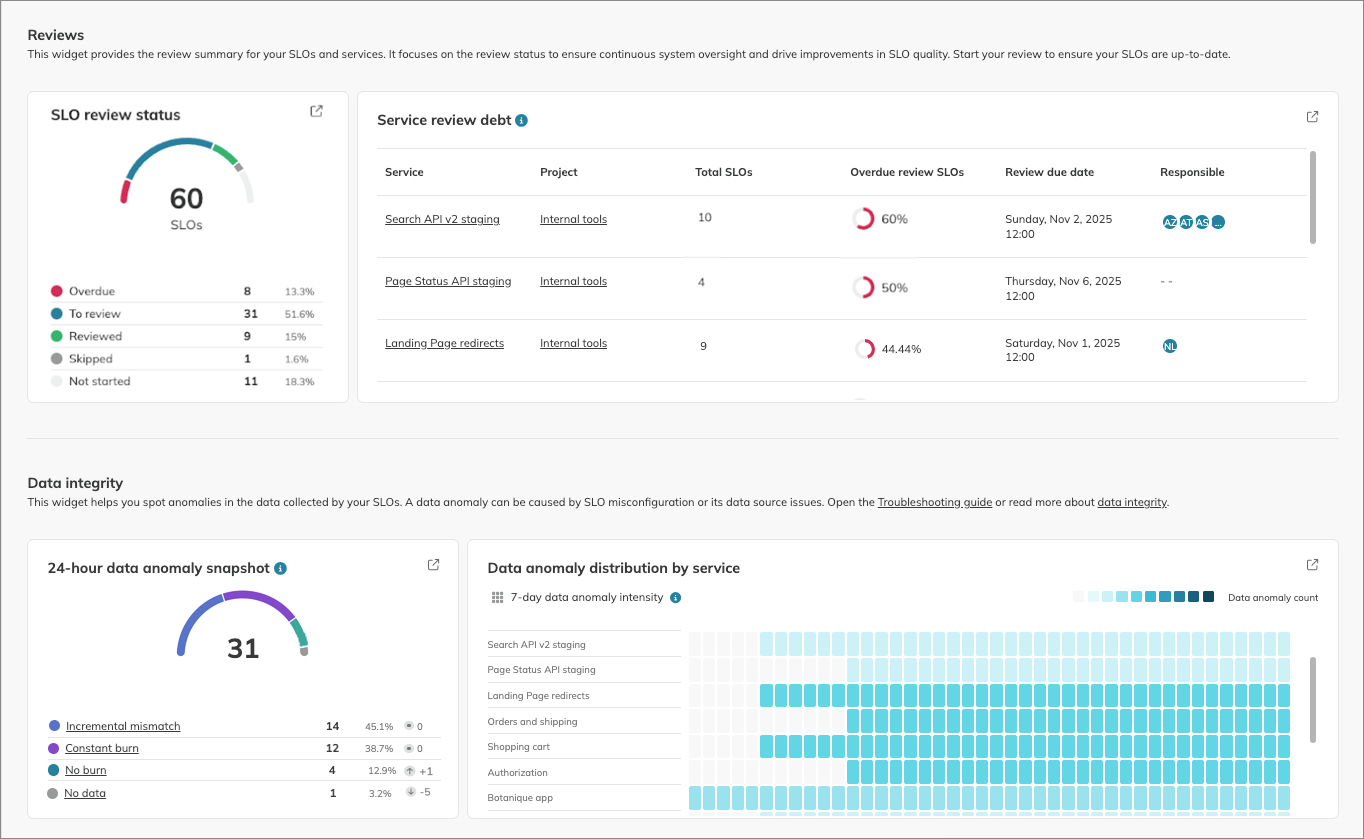
Task: Open the Troubleshooting guide link
Action: point(934,502)
